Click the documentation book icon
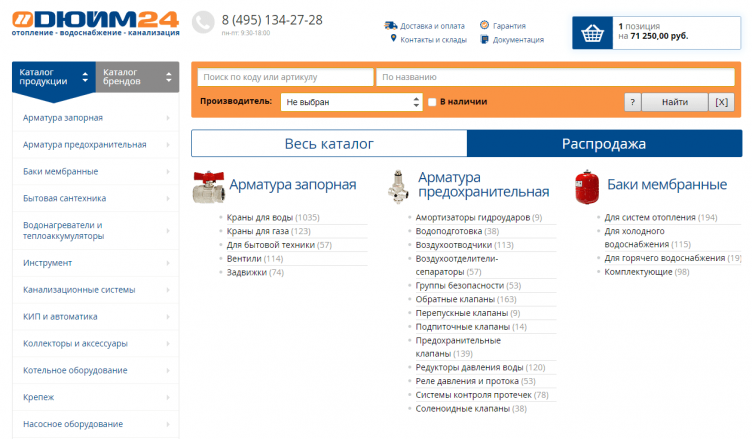 pos(484,39)
